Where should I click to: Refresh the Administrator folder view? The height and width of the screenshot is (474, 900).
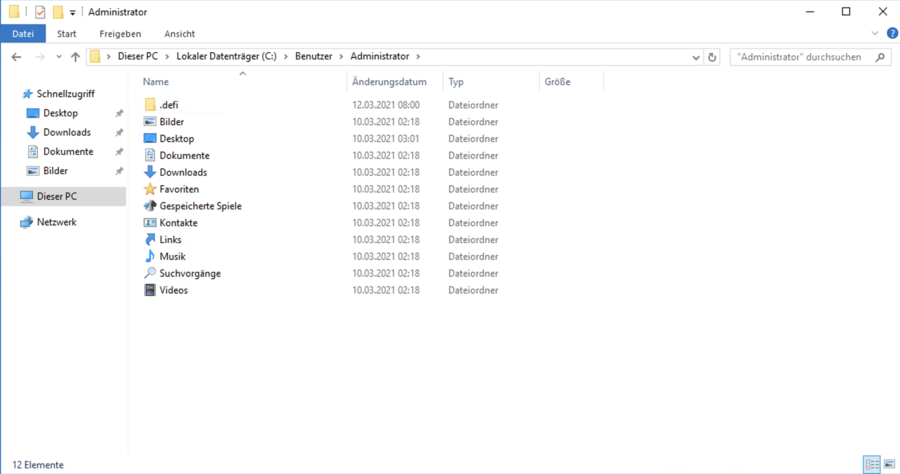[x=712, y=57]
